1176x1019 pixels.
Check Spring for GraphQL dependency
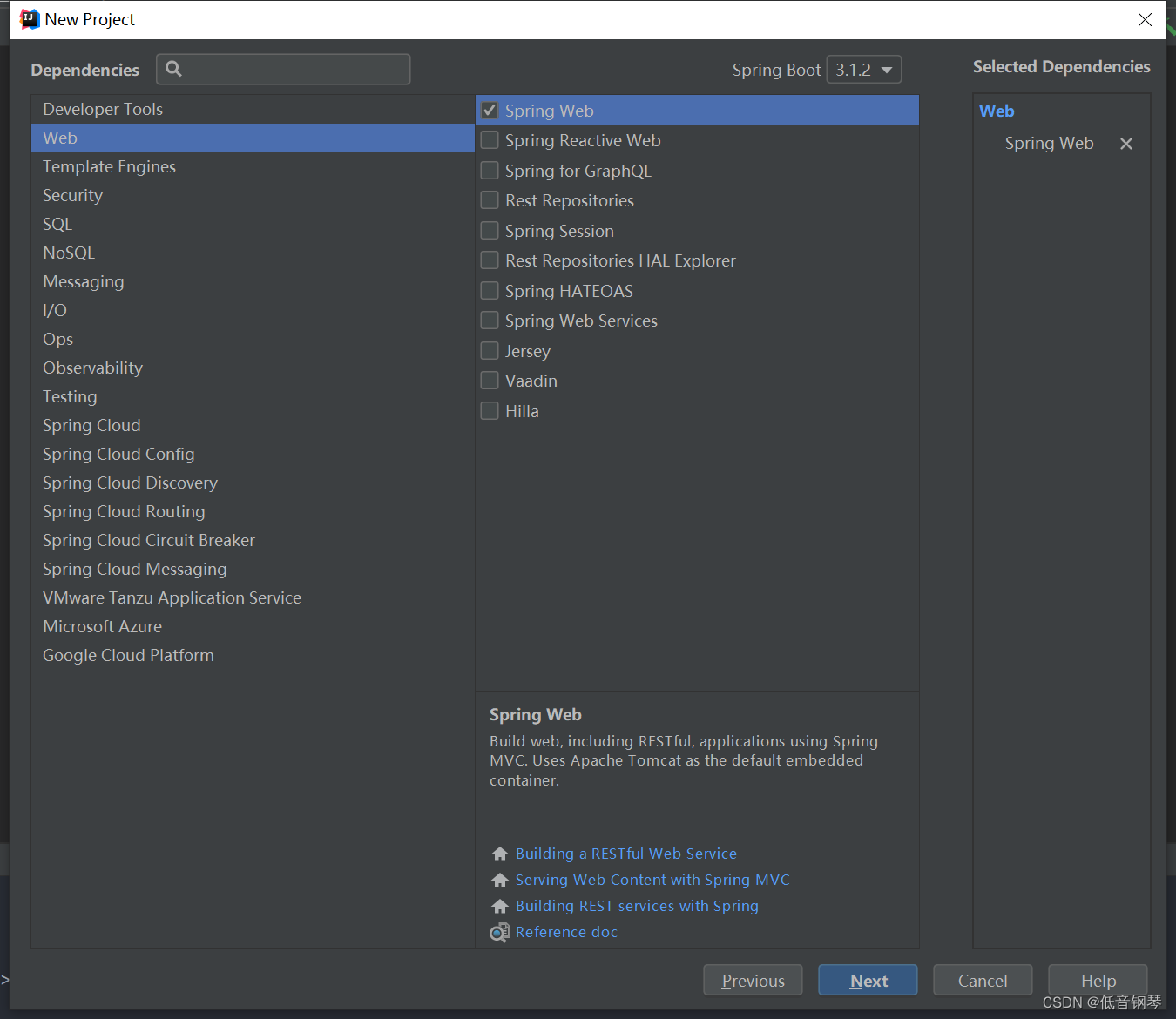[x=490, y=171]
